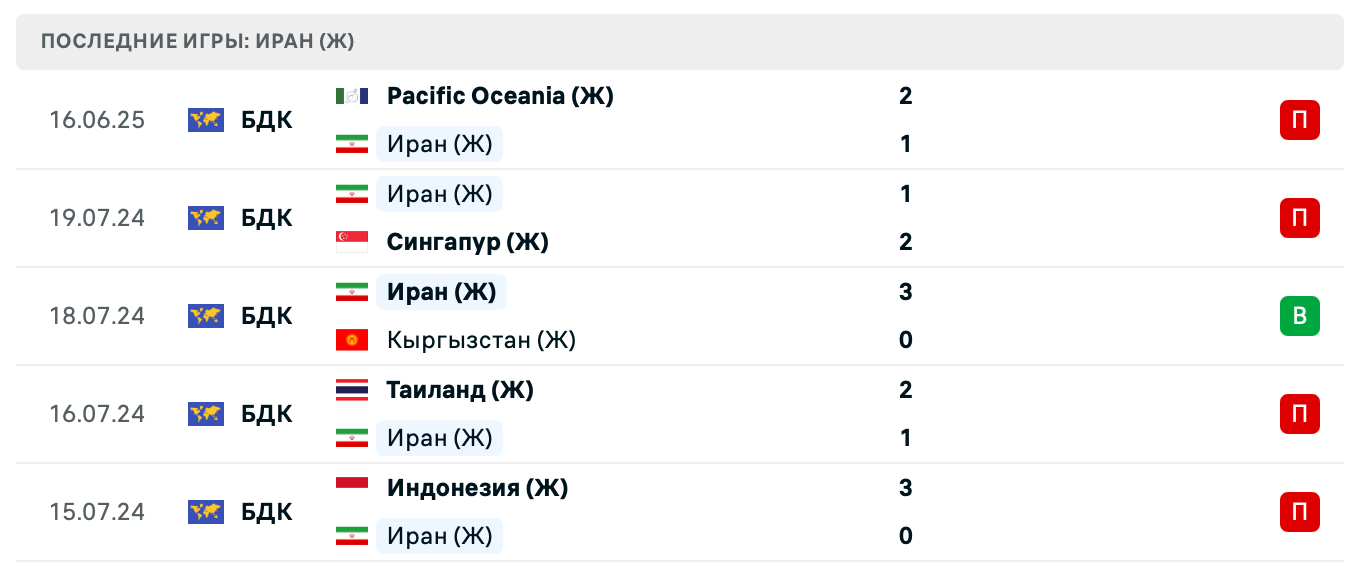Click the Thailand flag icon
Viewport: 1360px width, 576px height.
(352, 390)
